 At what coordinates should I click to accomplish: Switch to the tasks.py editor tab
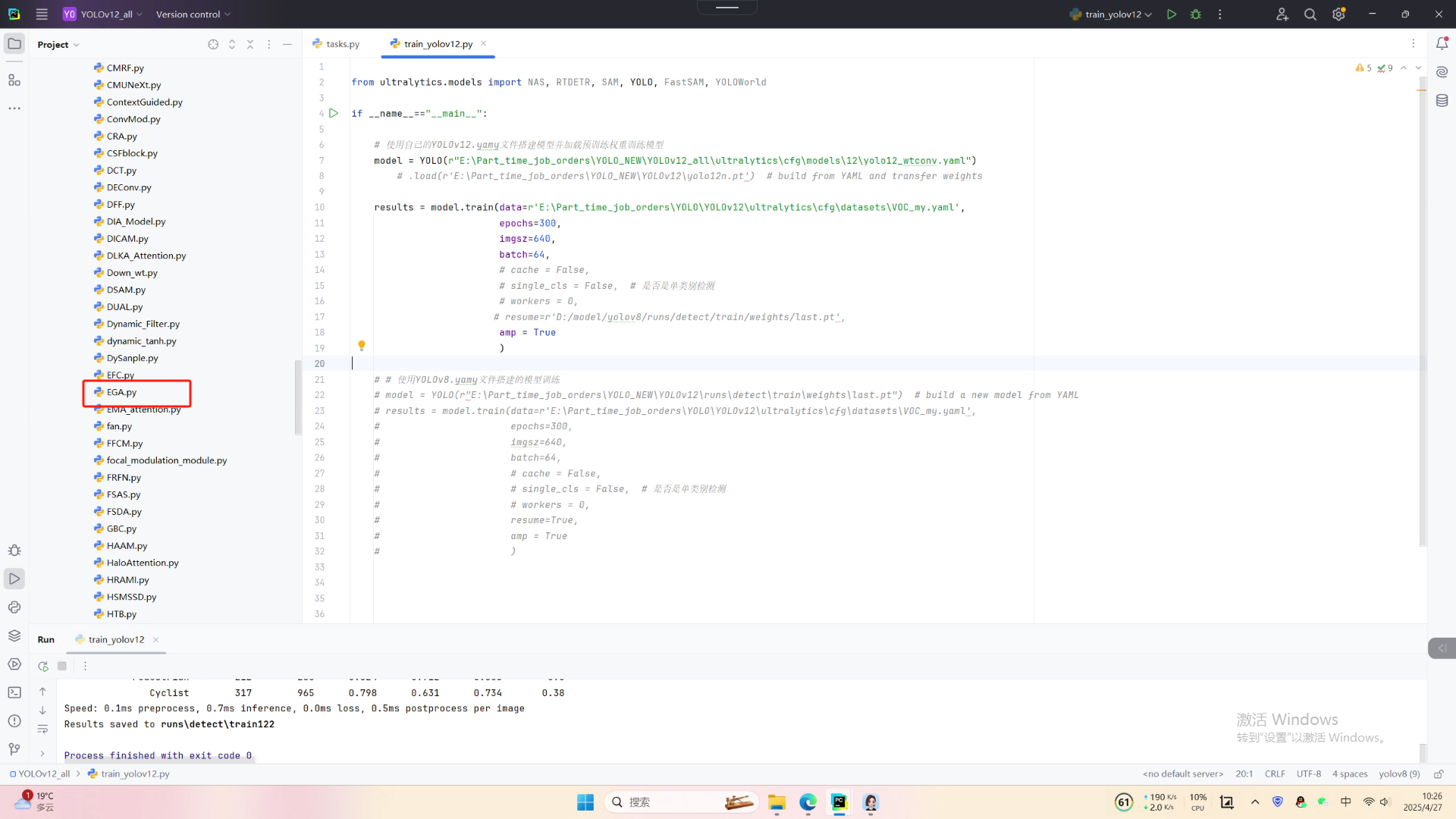point(337,44)
